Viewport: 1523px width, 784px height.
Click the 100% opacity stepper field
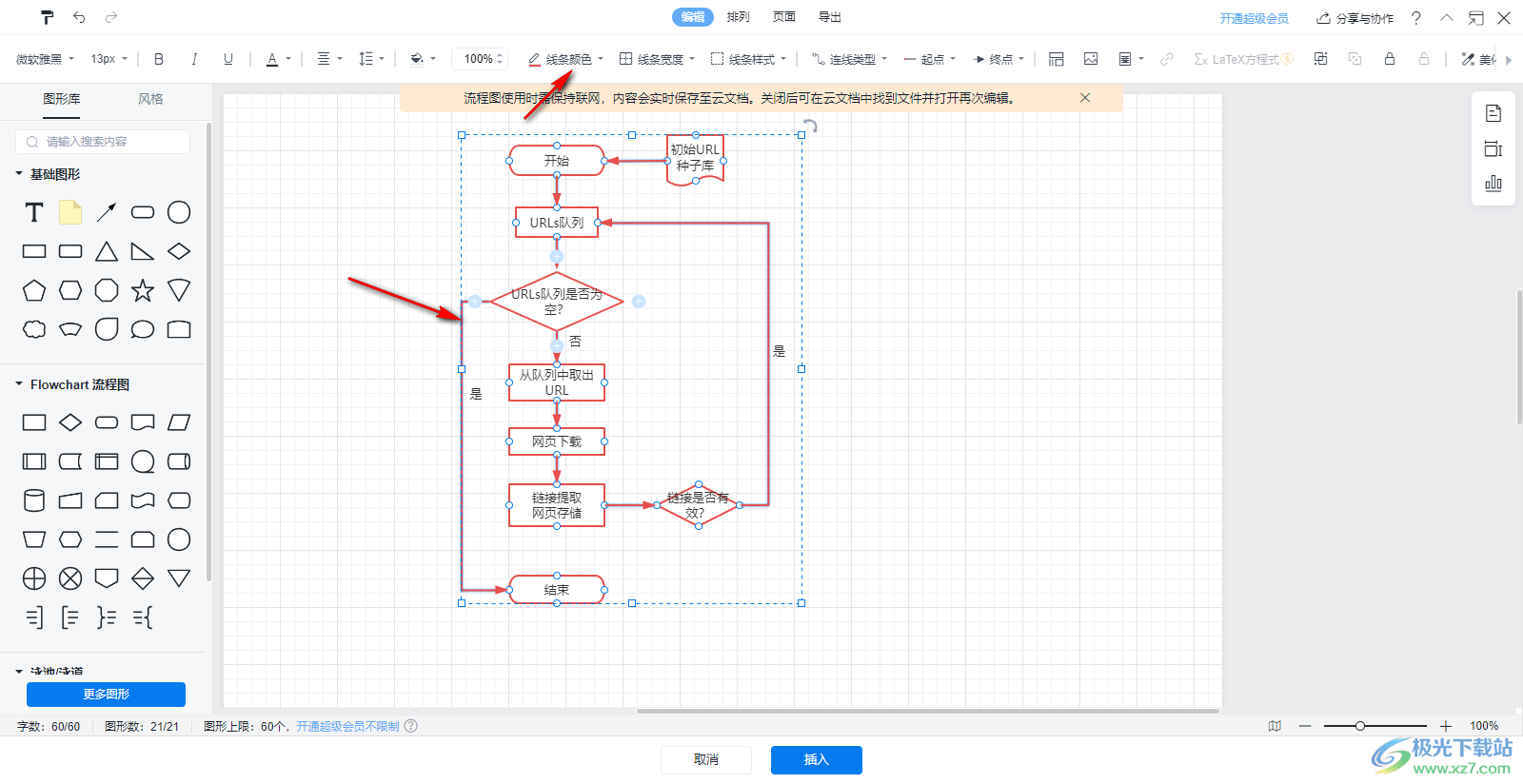point(480,59)
